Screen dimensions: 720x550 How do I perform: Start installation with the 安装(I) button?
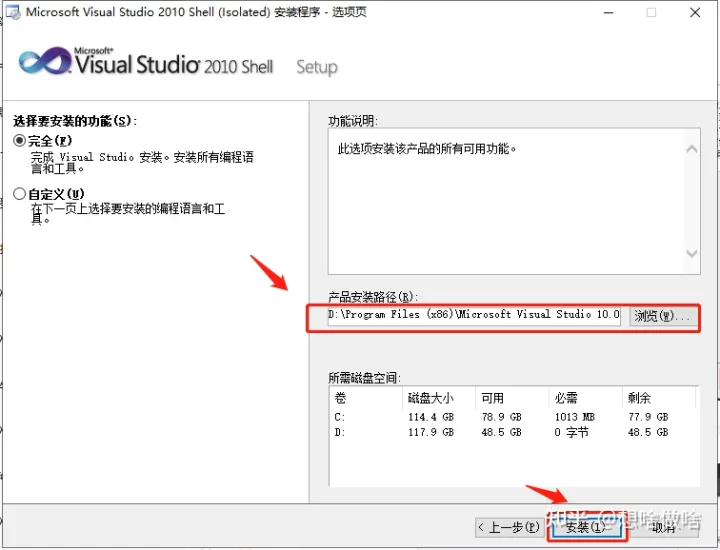pyautogui.click(x=585, y=527)
